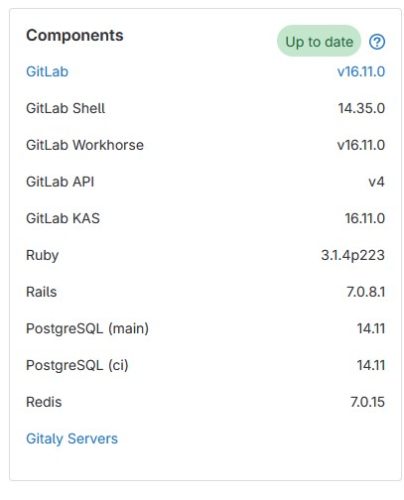Select the GitLab KAS label
Image resolution: width=404 pixels, height=500 pixels.
[x=63, y=218]
